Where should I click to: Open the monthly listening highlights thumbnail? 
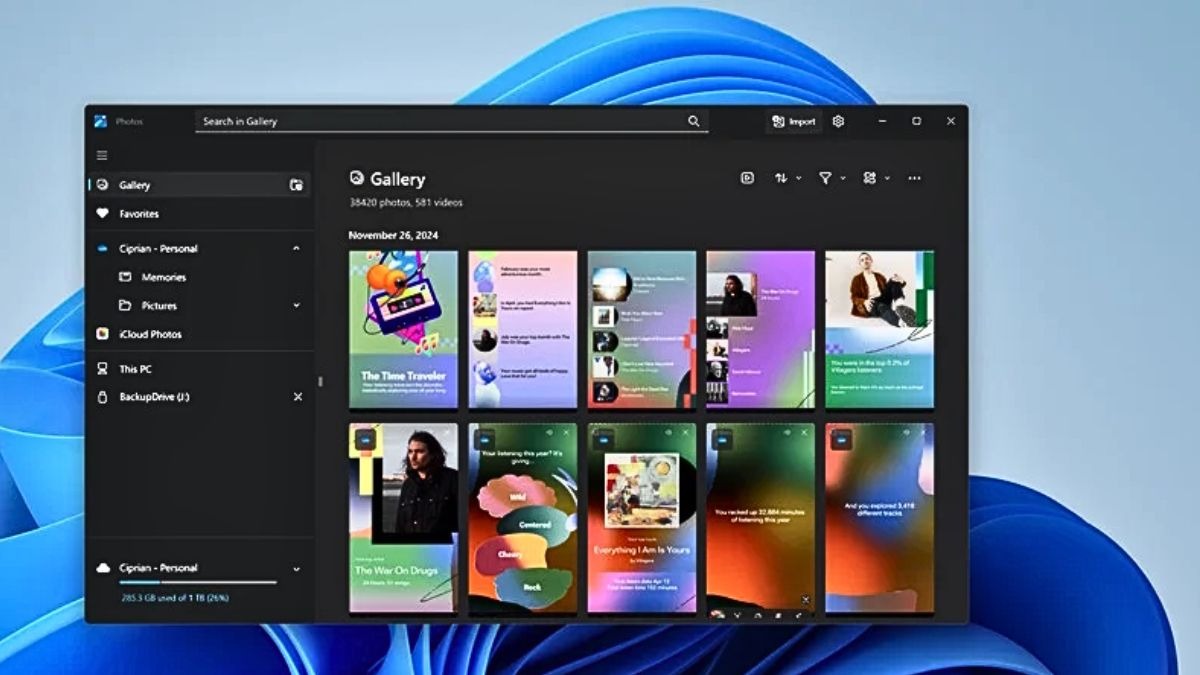click(x=523, y=329)
